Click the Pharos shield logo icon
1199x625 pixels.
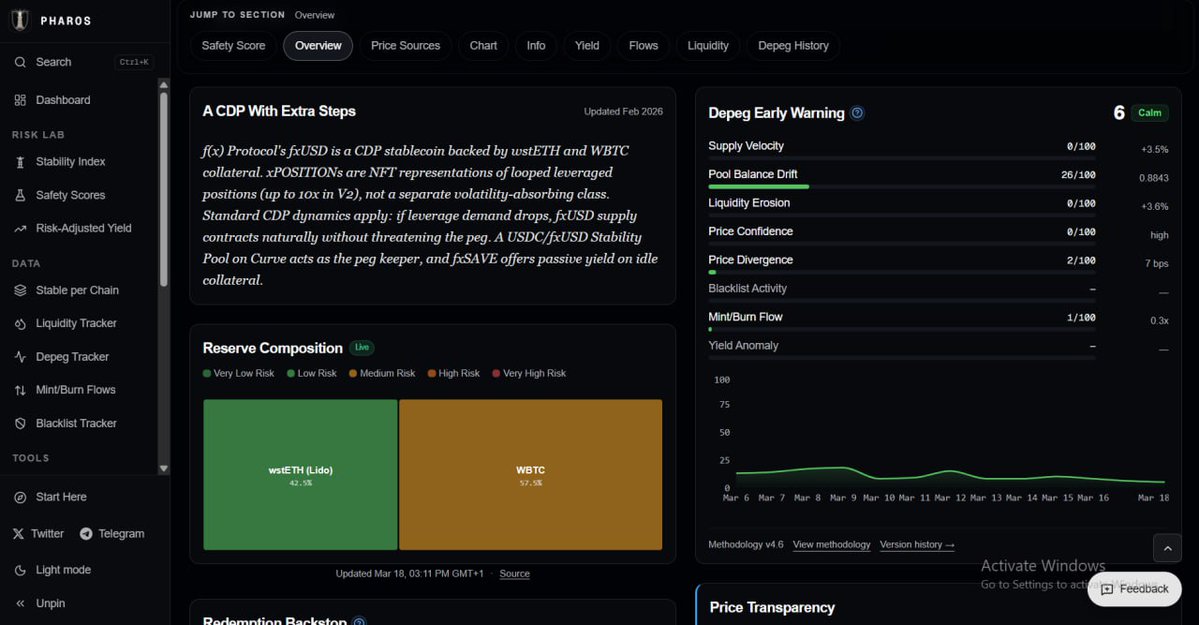coord(21,20)
